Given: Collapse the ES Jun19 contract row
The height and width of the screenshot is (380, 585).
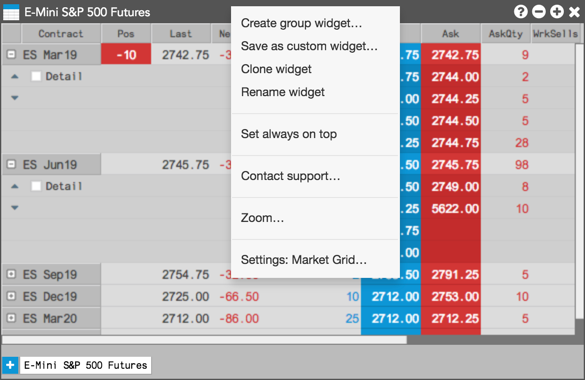Looking at the screenshot, I should click(x=11, y=164).
